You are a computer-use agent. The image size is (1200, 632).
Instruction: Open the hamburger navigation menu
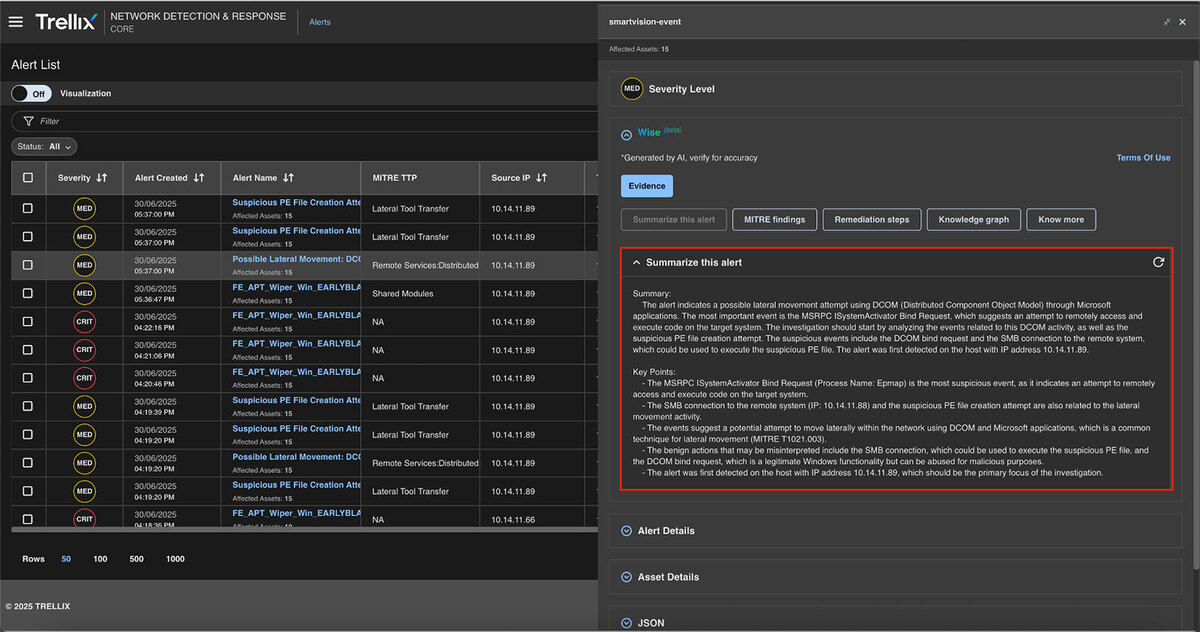[15, 21]
